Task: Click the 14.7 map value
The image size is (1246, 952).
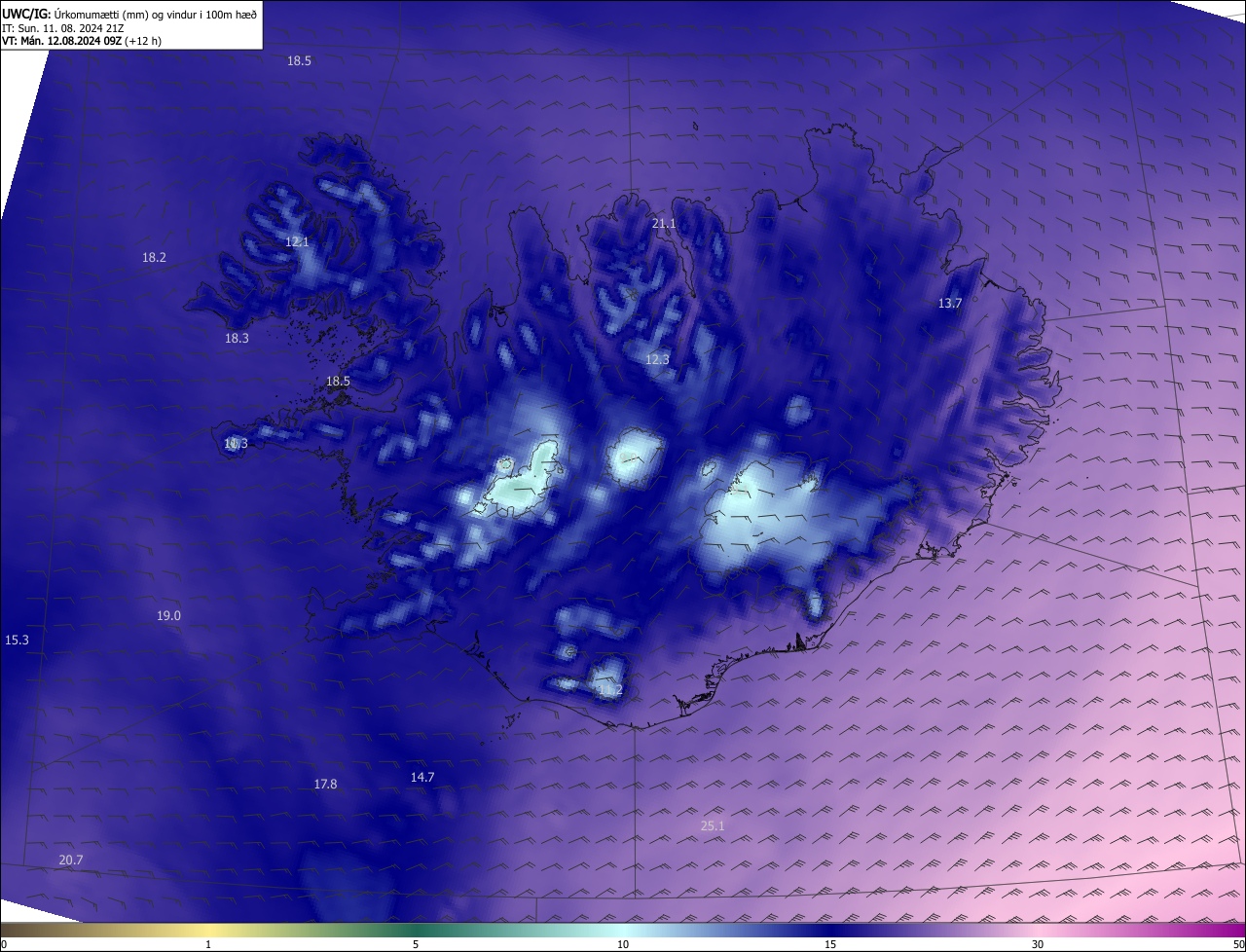Action: click(421, 778)
